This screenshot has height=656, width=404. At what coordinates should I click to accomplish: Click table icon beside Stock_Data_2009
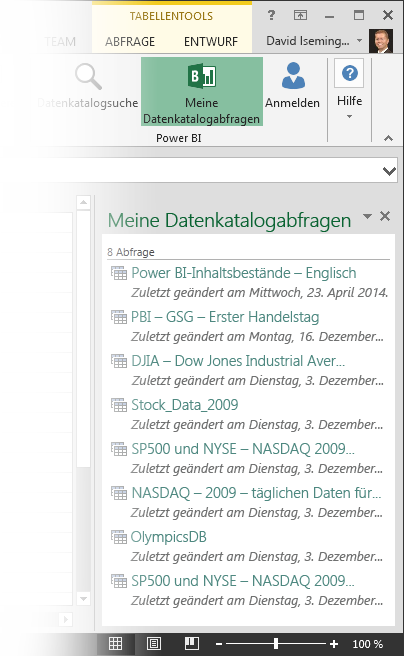point(119,405)
